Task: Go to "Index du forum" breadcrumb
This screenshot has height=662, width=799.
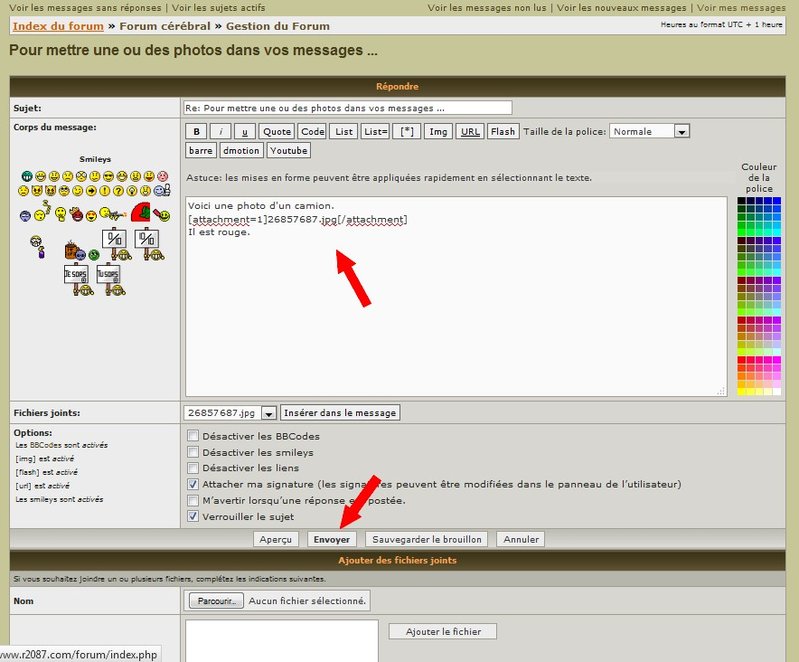Action: coord(56,24)
